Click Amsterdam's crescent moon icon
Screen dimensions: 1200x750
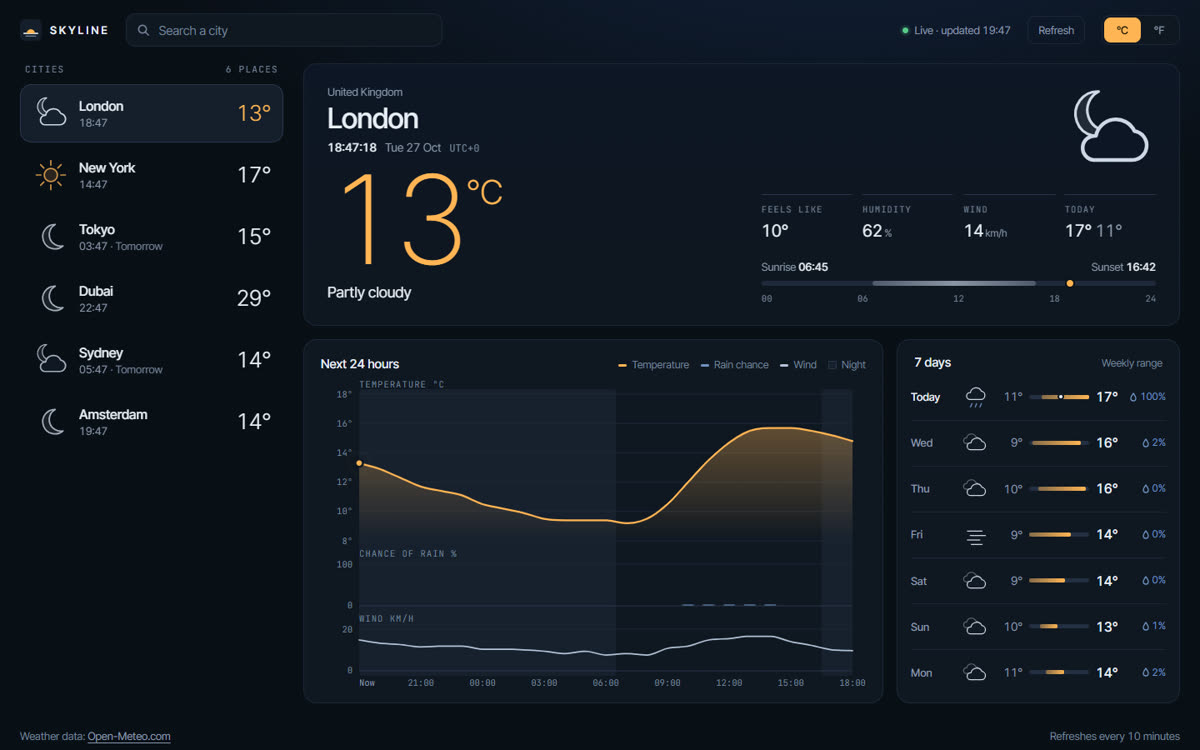point(52,422)
